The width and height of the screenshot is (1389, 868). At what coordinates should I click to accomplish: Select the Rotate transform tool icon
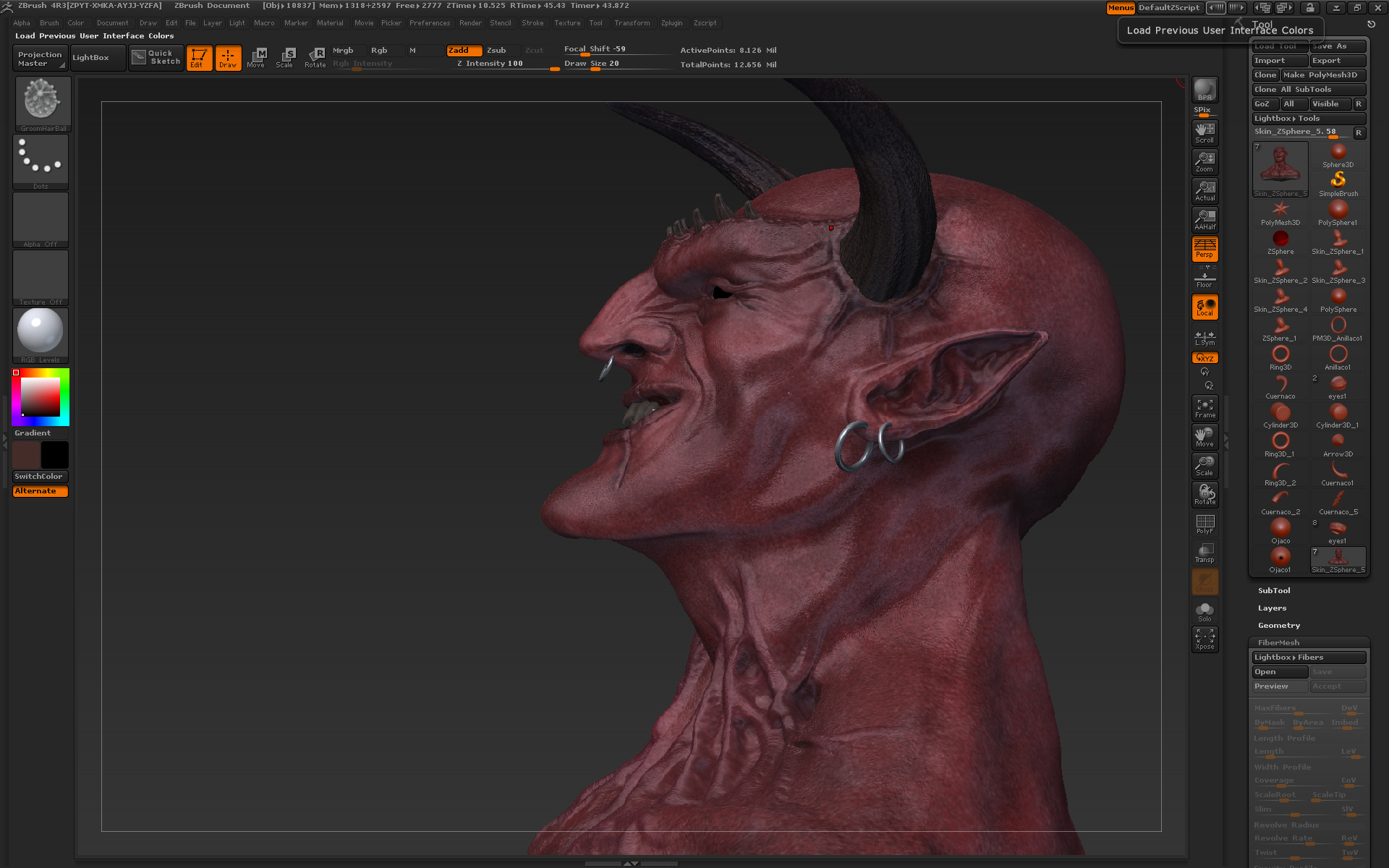tap(315, 57)
